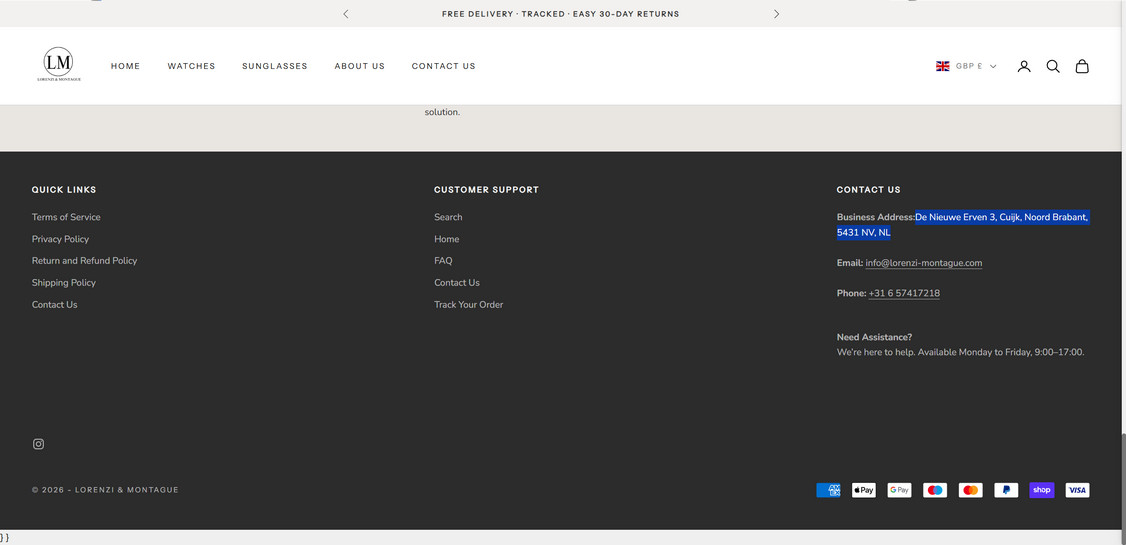Click the Lorenzi & Montague LM logo
This screenshot has width=1126, height=545.
[59, 65]
